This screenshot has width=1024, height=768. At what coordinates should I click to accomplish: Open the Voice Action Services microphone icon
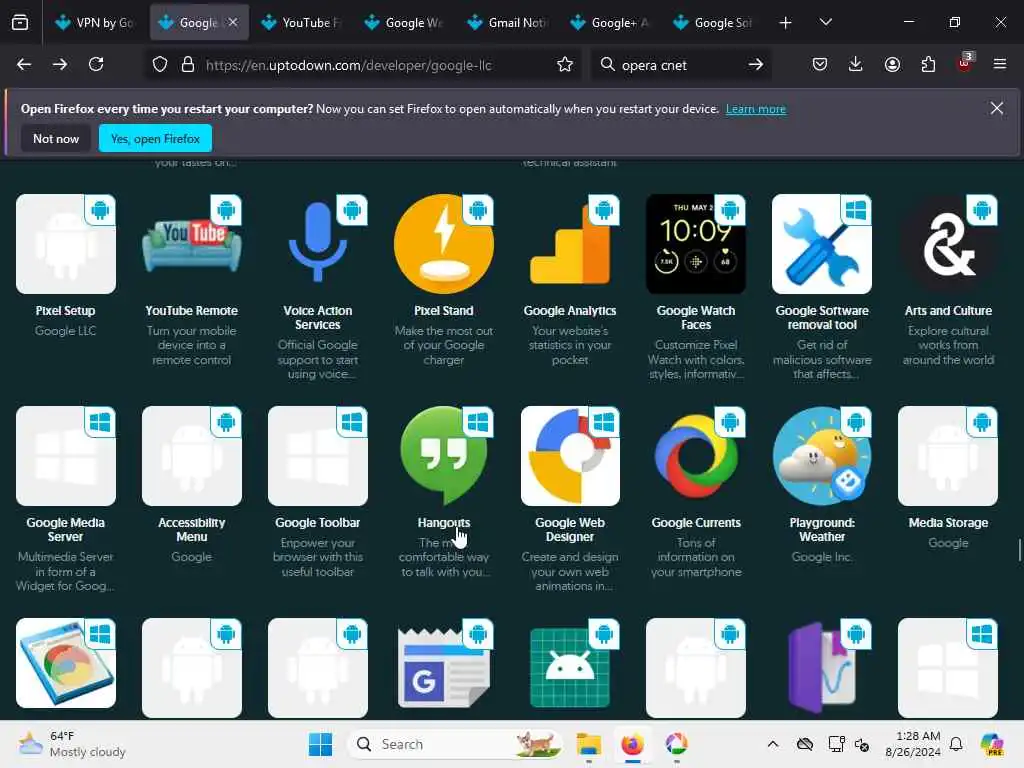pyautogui.click(x=317, y=244)
